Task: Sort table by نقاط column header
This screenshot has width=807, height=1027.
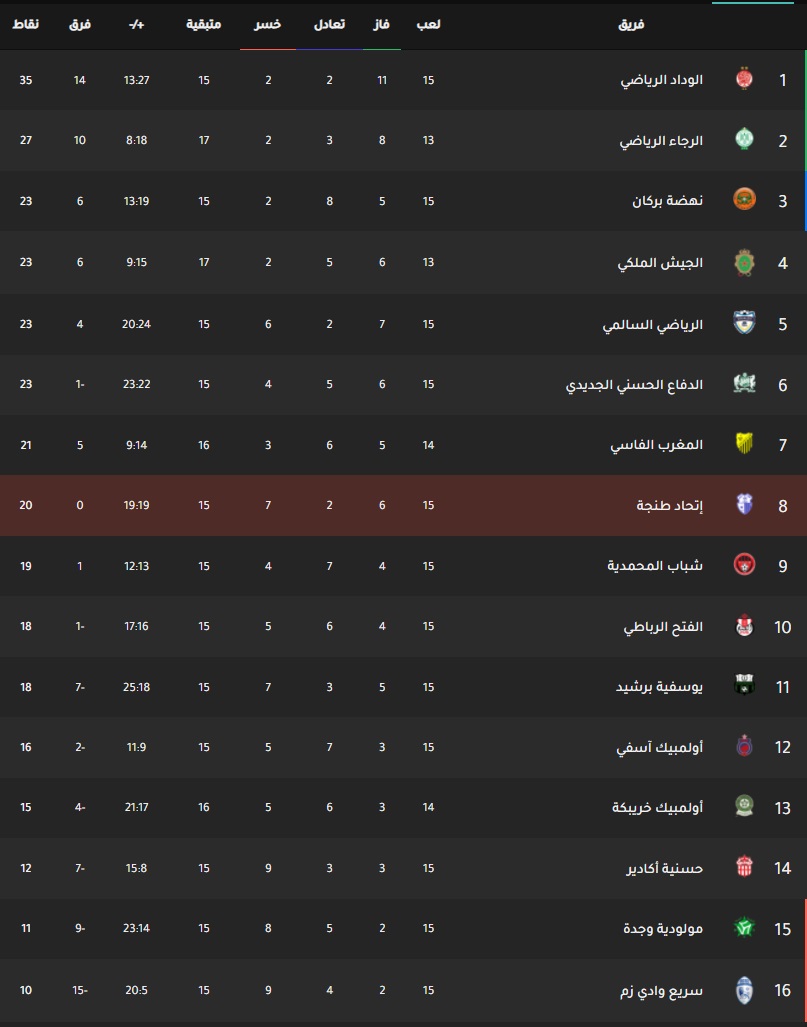Action: click(x=26, y=24)
